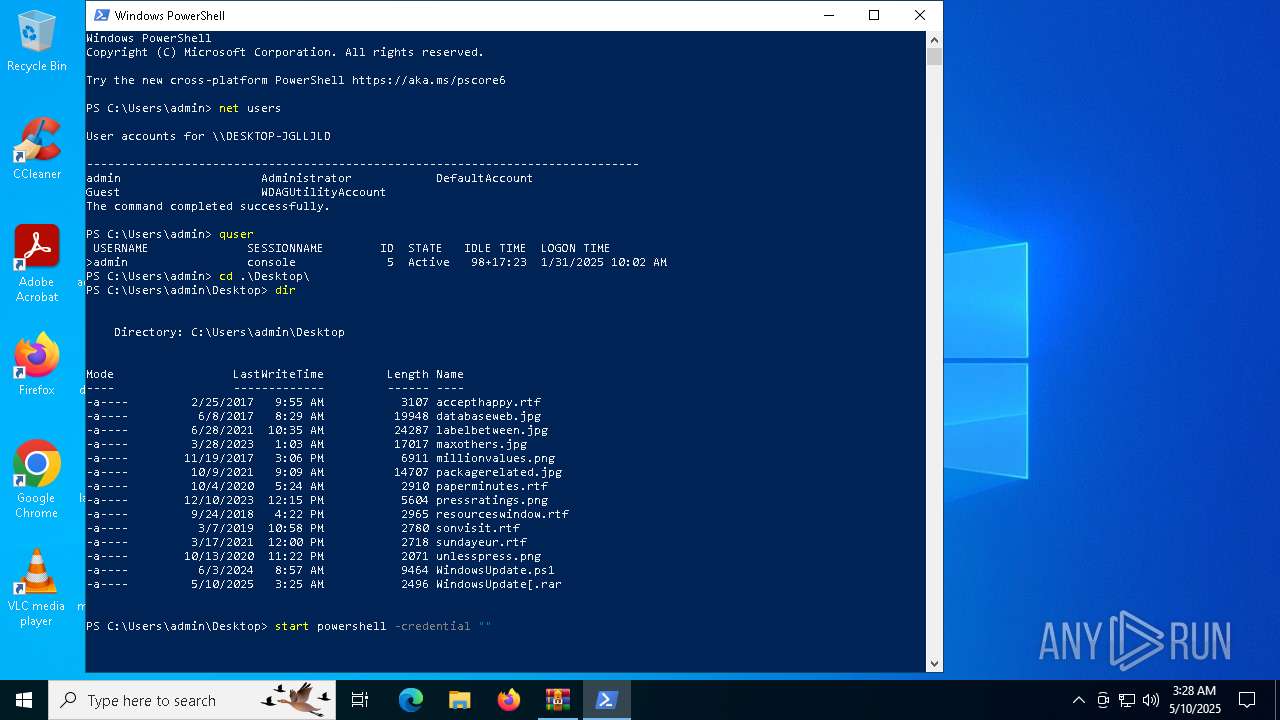
Task: Click the USERNAME column header
Action: click(x=120, y=248)
